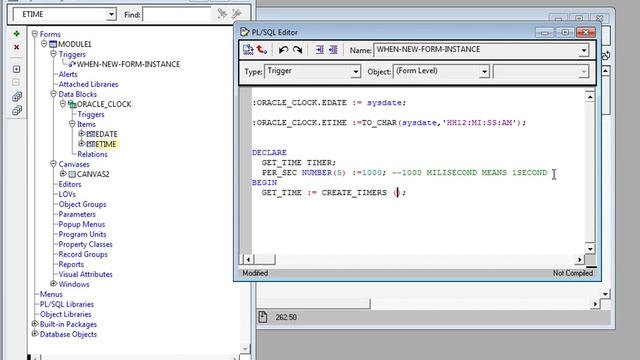Image resolution: width=640 pixels, height=360 pixels.
Task: Select the Editors node
Action: [70, 184]
